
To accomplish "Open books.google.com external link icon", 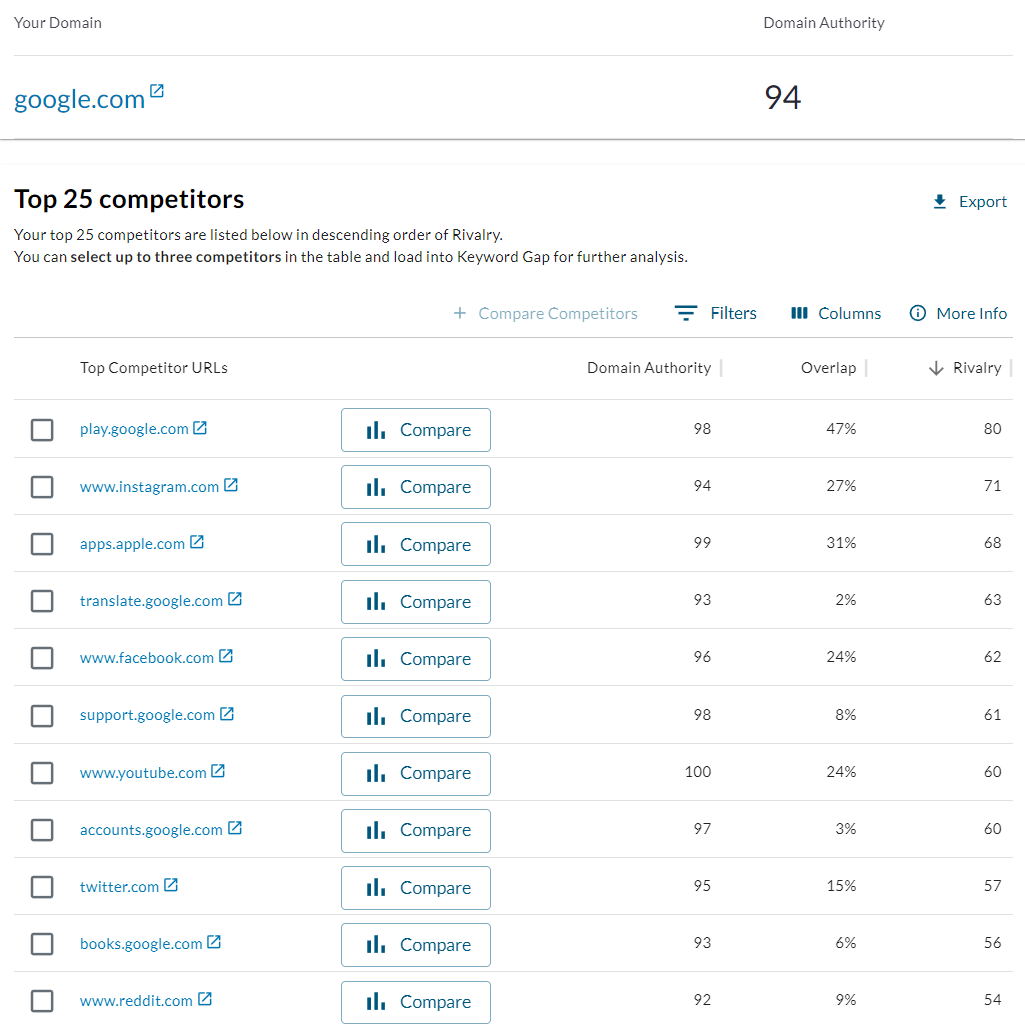I will tap(214, 942).
